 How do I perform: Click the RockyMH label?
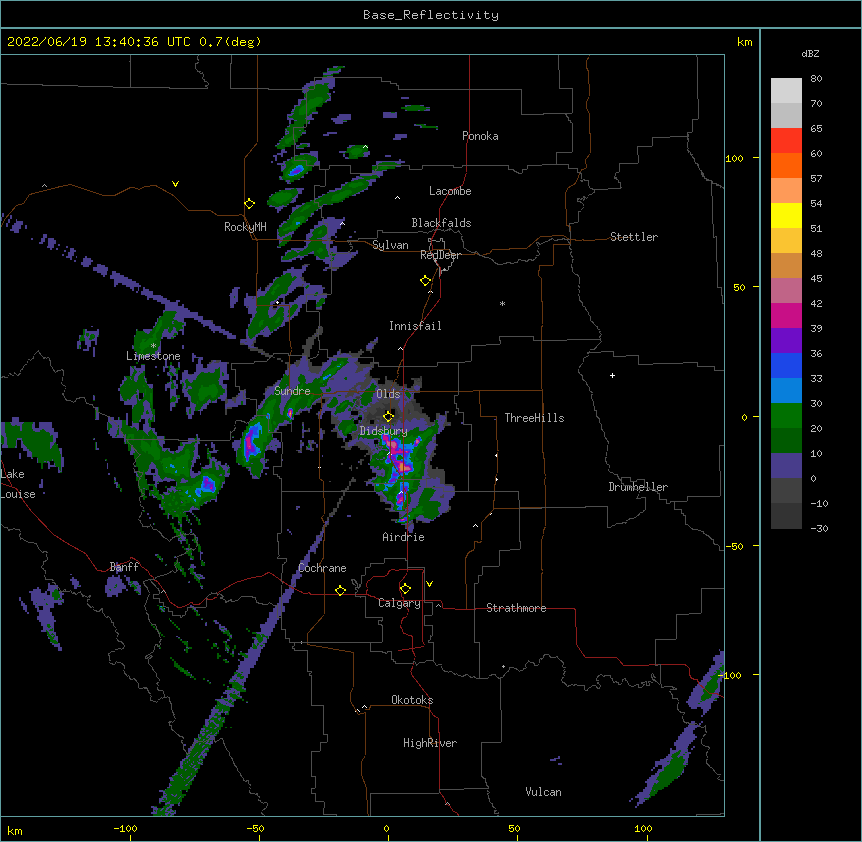tap(245, 227)
